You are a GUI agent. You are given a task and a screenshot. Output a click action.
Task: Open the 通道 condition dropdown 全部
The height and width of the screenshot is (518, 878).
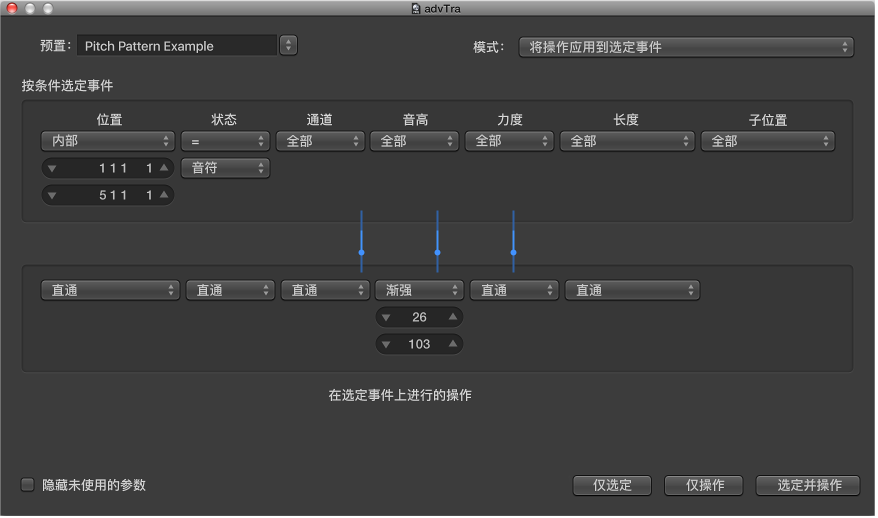point(320,141)
